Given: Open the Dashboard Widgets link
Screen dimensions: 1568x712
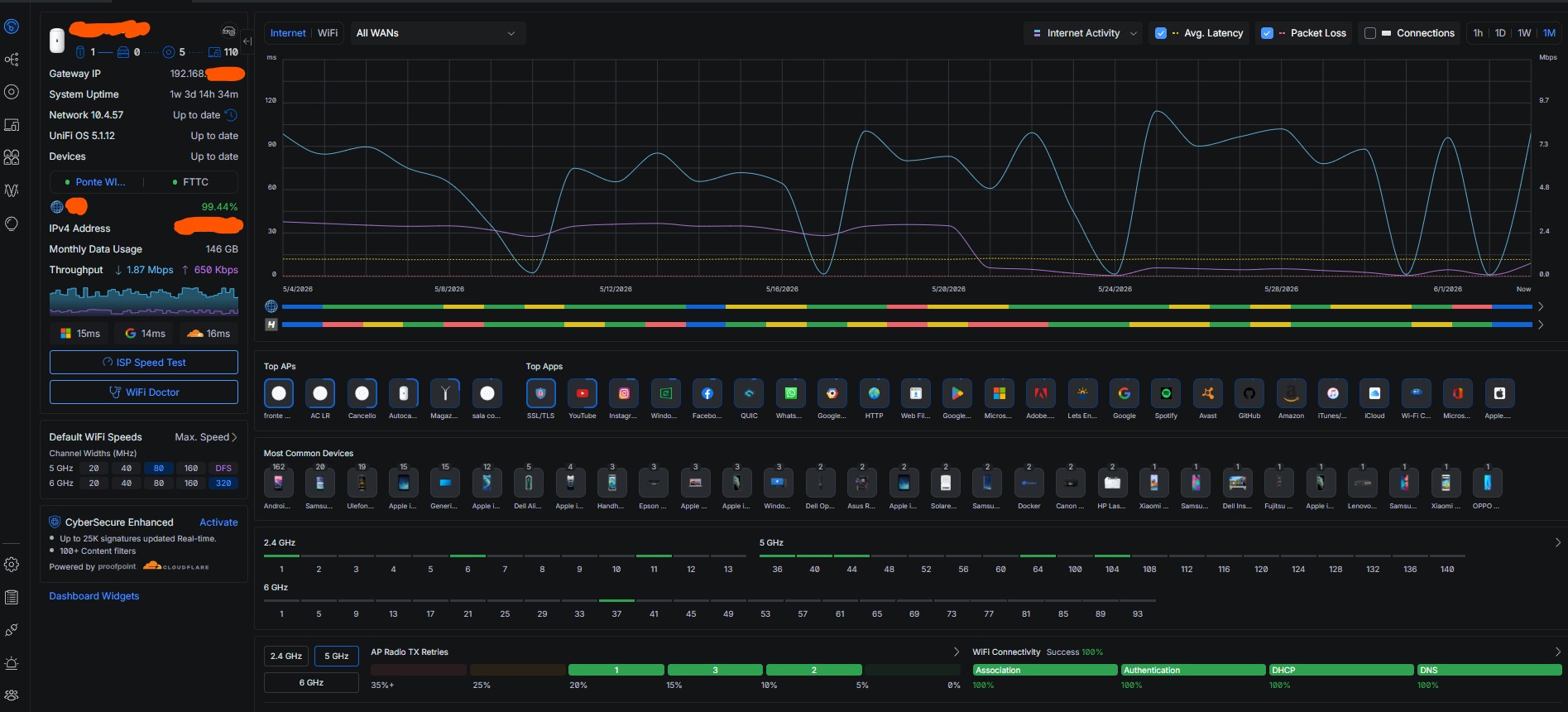Looking at the screenshot, I should point(94,596).
